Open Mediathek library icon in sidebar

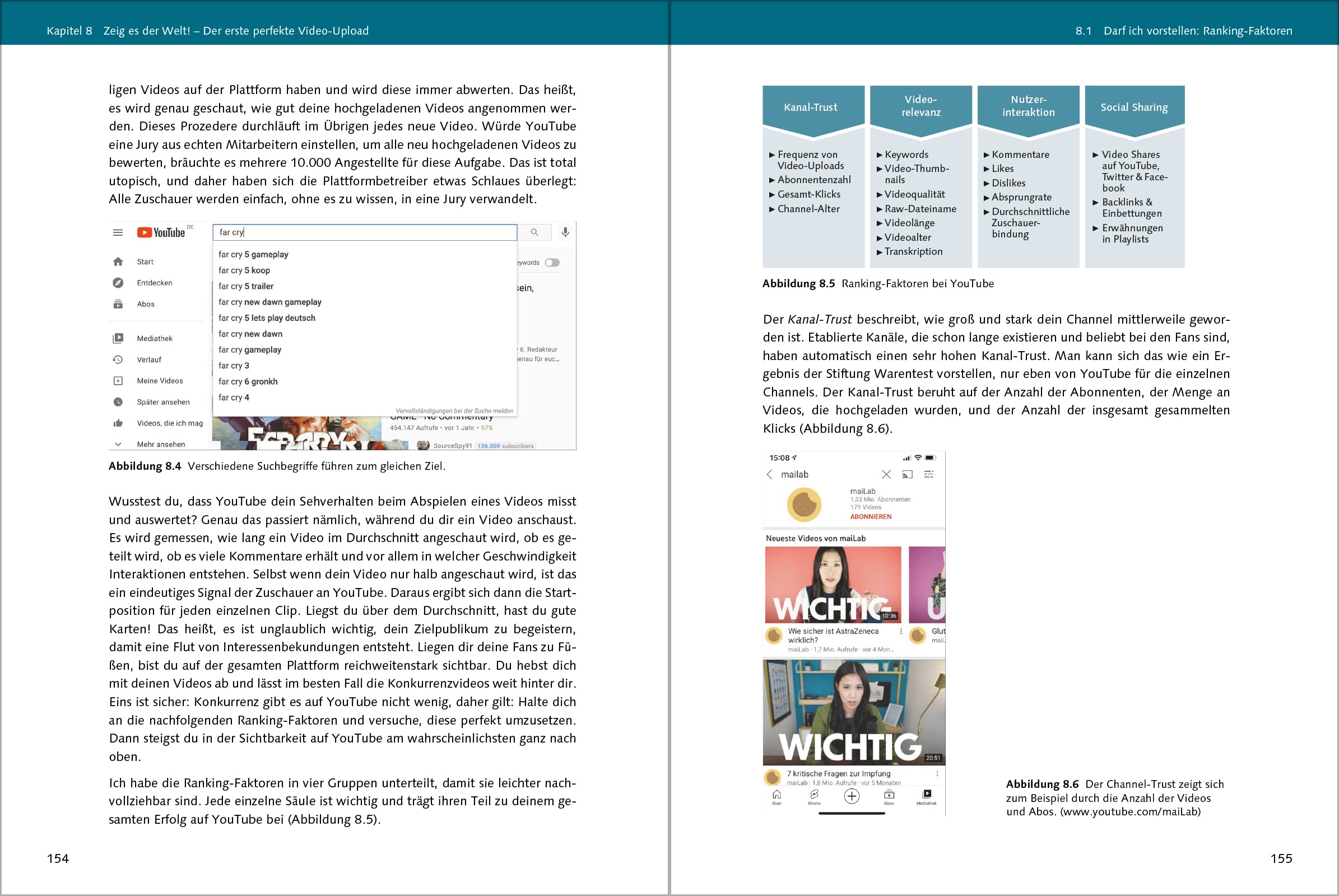[x=118, y=338]
